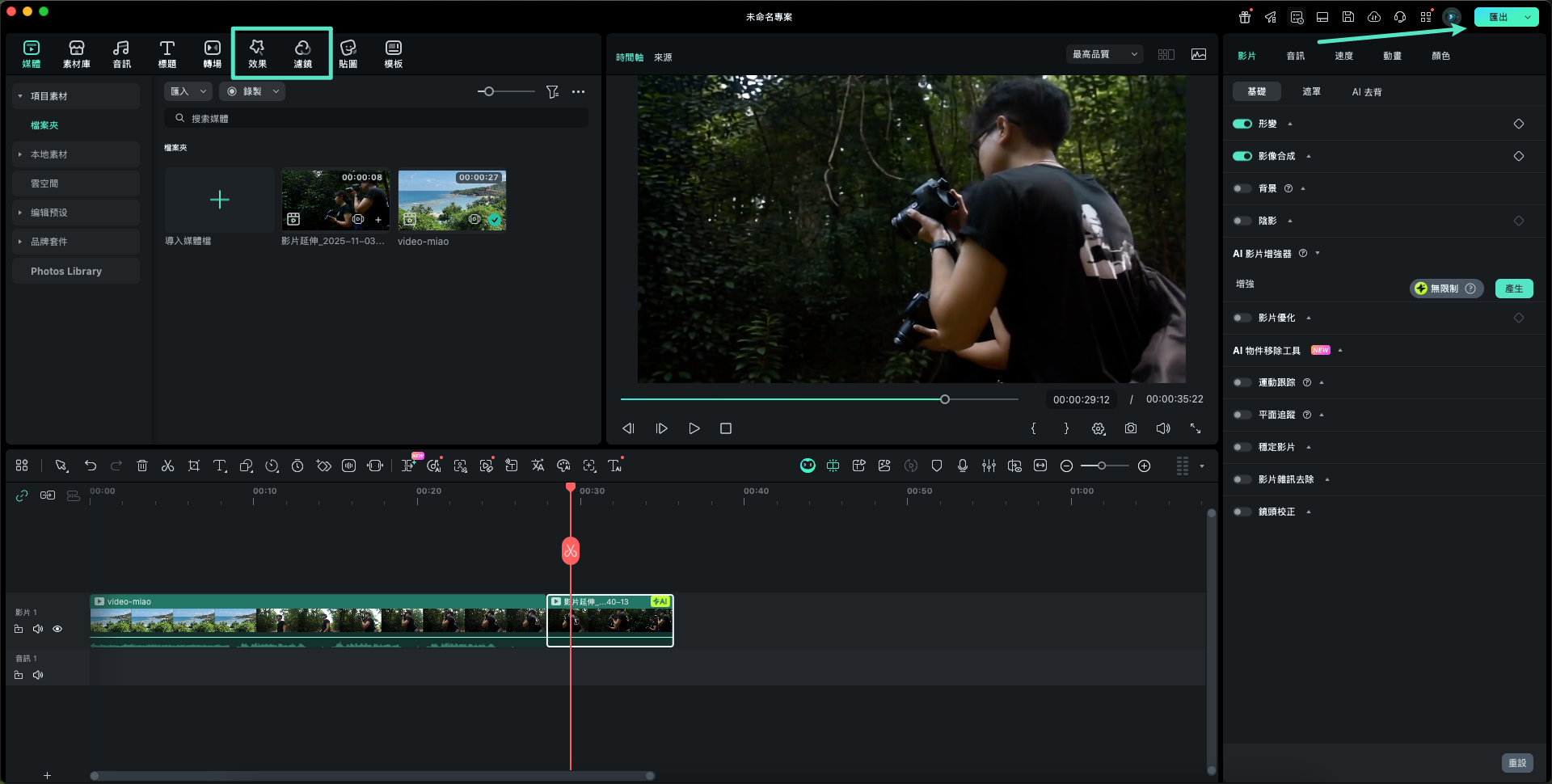The height and width of the screenshot is (784, 1552).
Task: Open the 最高品質 playback quality dropdown
Action: pos(1104,54)
